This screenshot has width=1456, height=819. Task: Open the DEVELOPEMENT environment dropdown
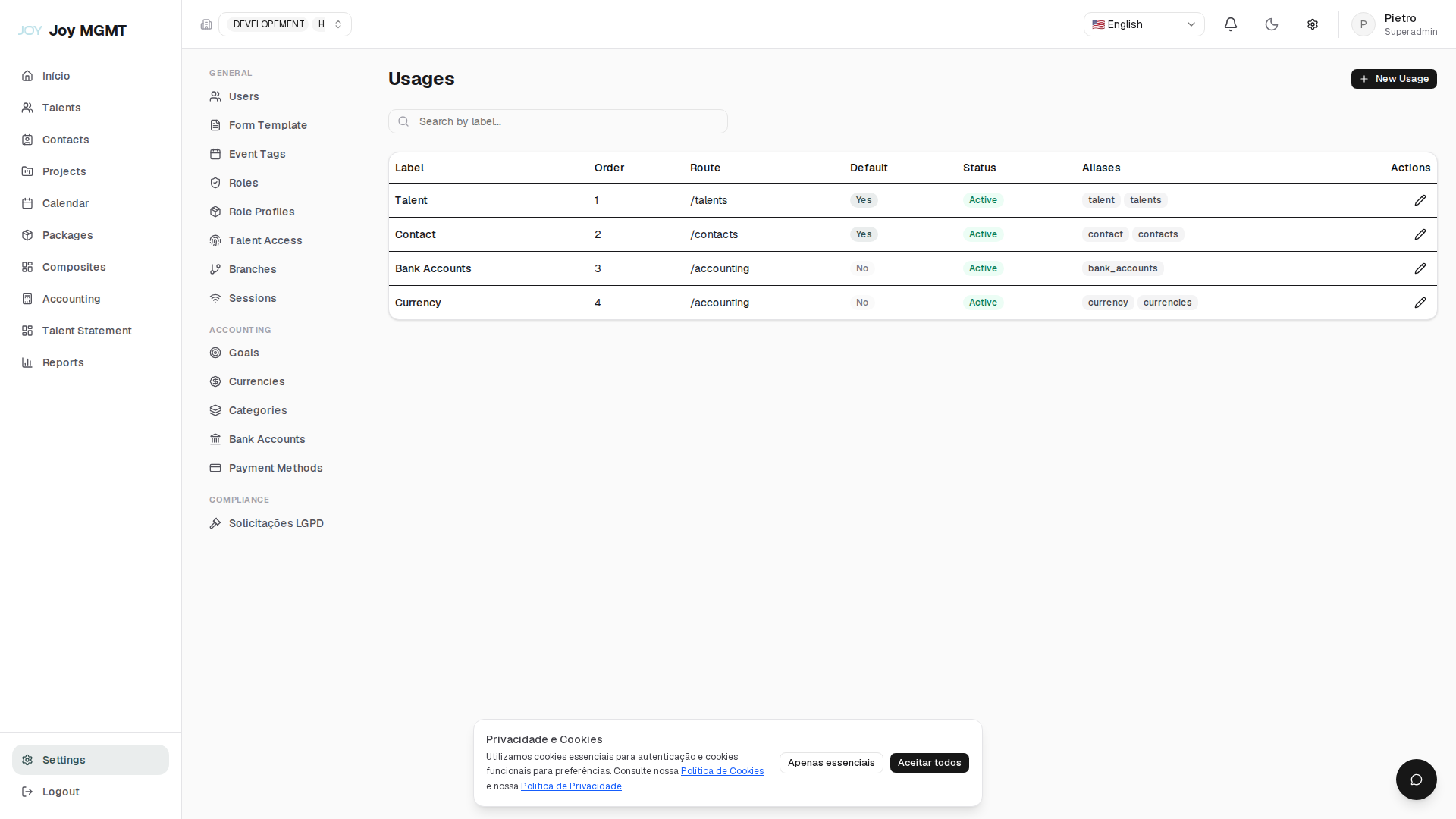click(x=285, y=24)
